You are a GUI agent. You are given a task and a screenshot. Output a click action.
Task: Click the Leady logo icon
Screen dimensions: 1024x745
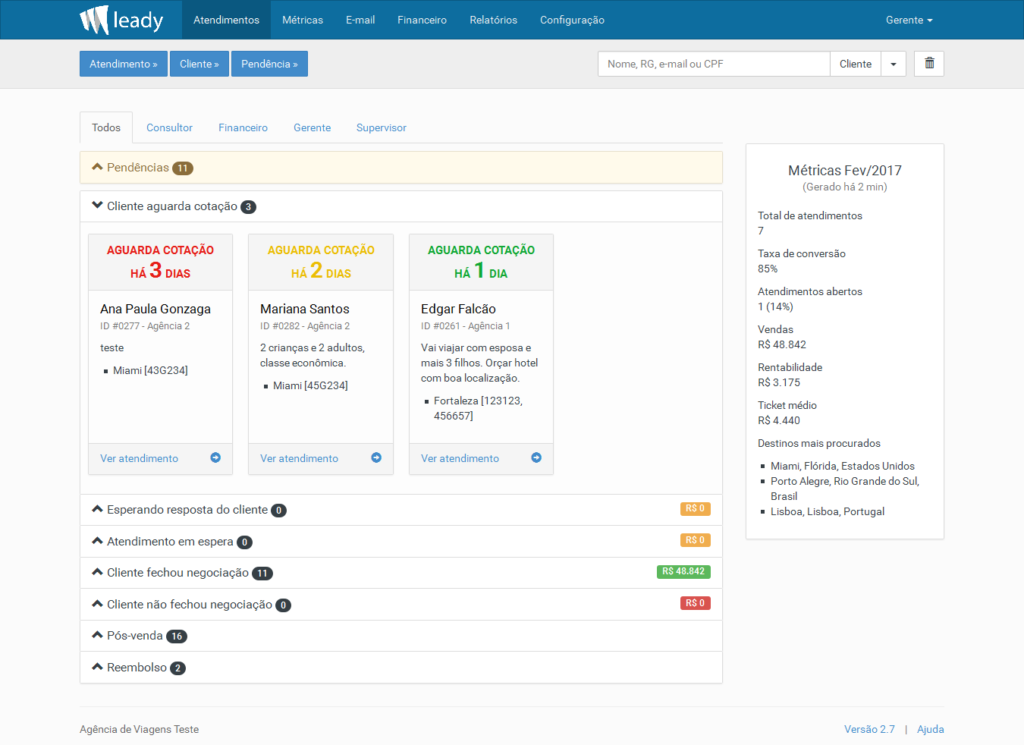[x=94, y=20]
